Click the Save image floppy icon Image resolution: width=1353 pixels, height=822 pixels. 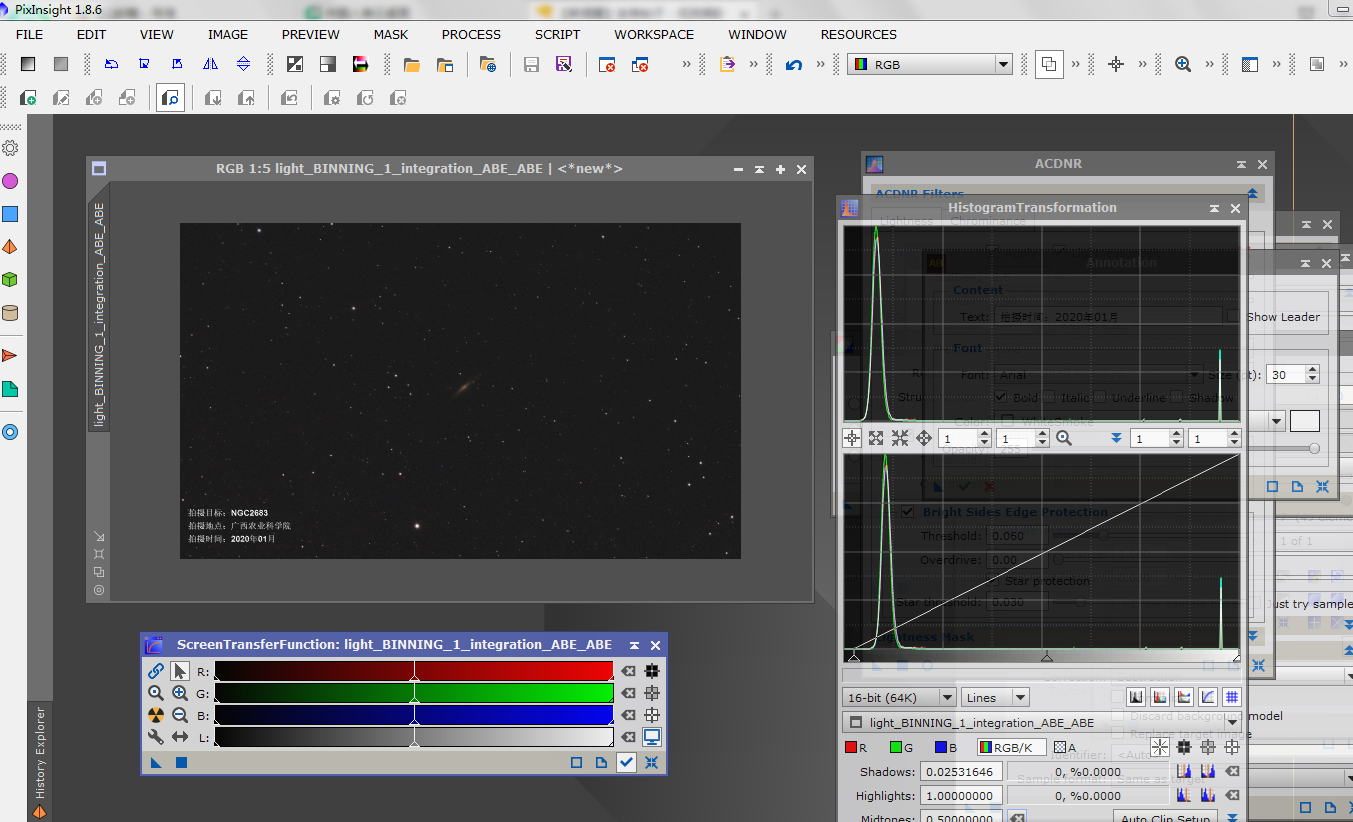(x=532, y=64)
